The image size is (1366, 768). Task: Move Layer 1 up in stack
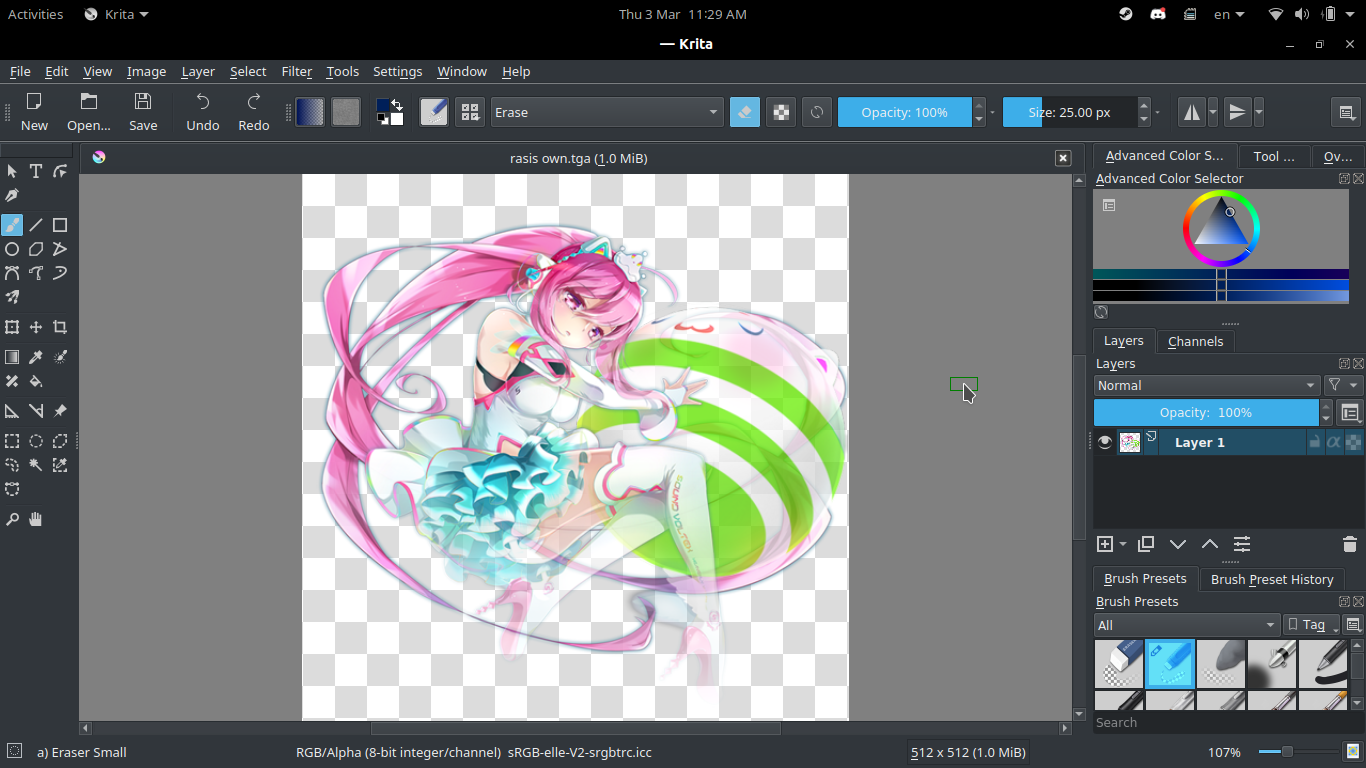1210,544
